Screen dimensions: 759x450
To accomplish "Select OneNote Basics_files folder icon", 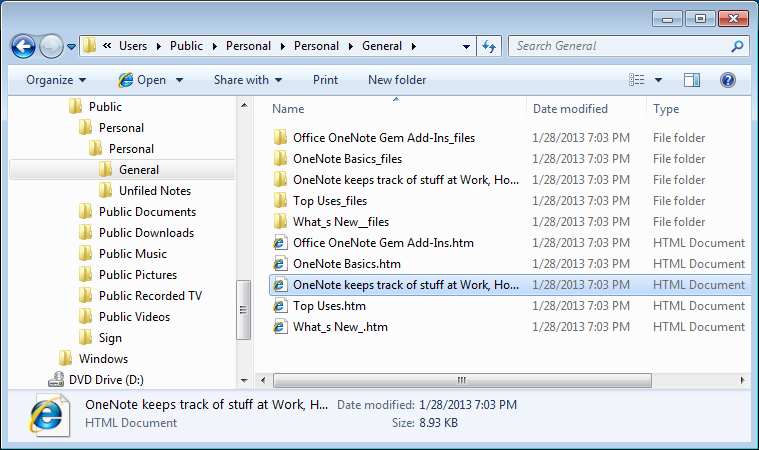I will [280, 159].
